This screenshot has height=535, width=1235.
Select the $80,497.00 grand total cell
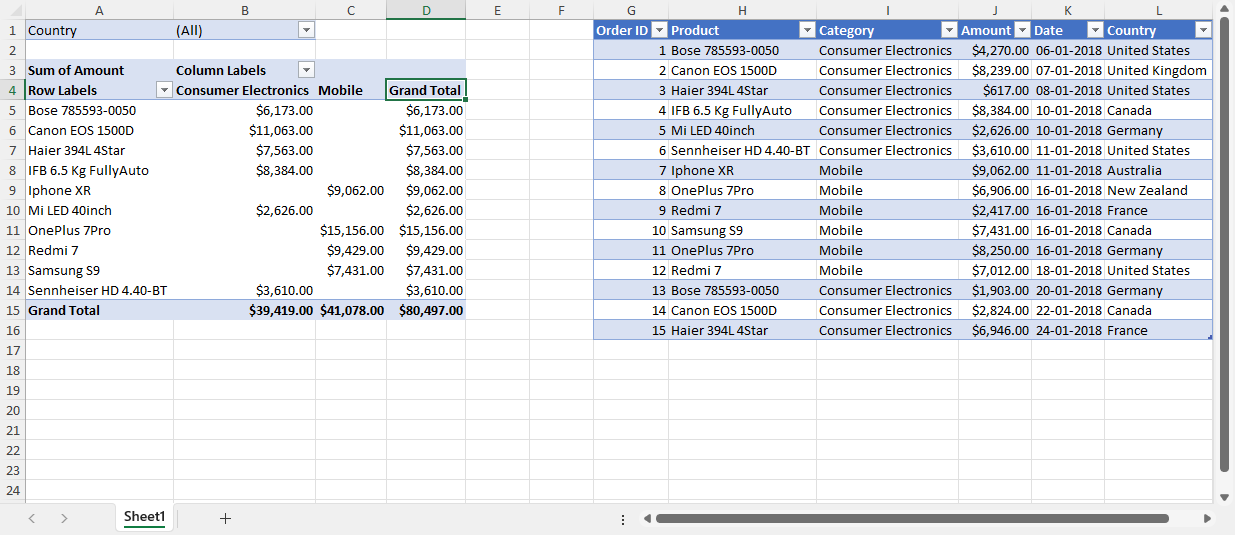[x=426, y=310]
